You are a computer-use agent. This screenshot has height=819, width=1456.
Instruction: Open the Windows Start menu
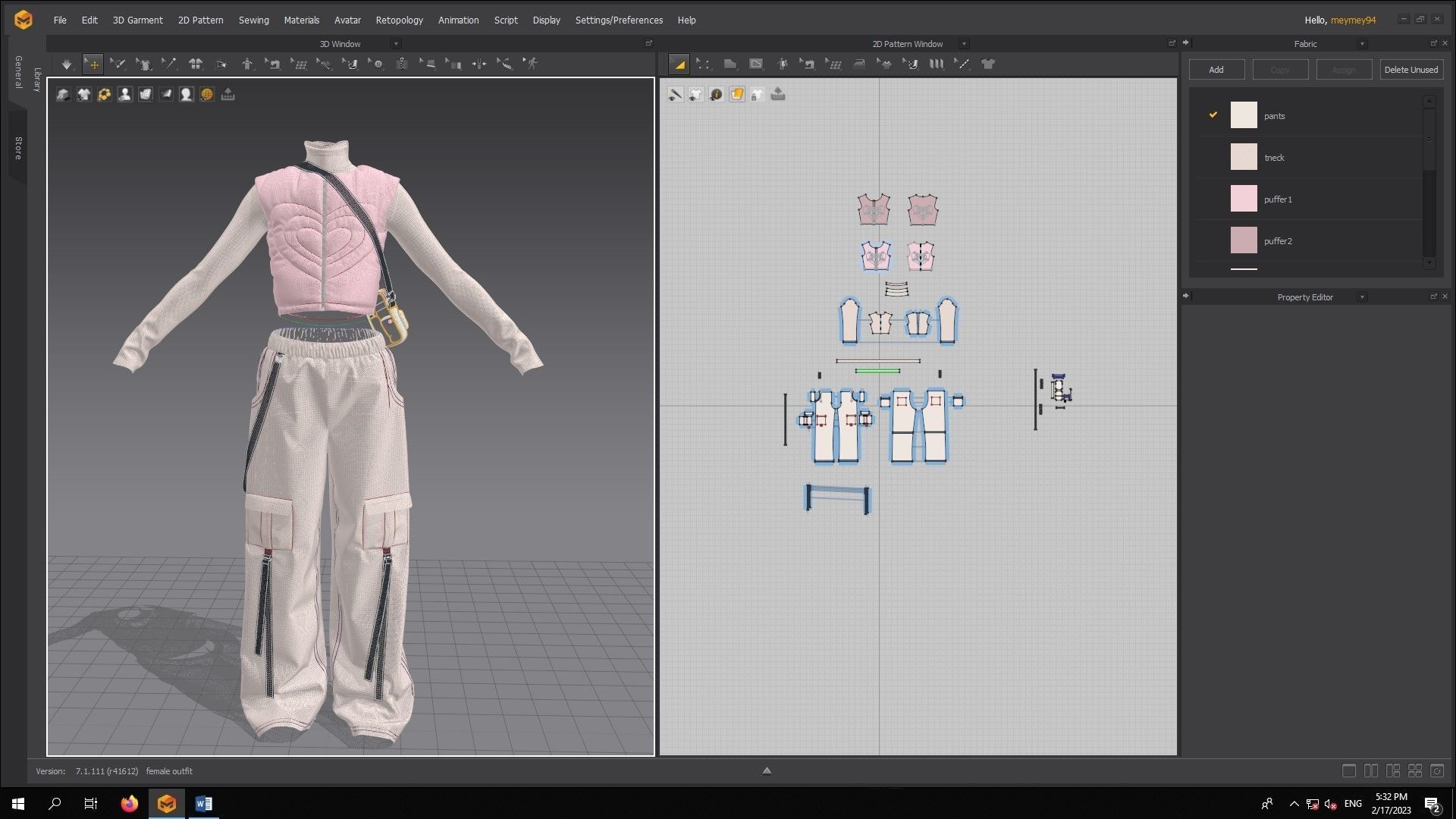(18, 804)
